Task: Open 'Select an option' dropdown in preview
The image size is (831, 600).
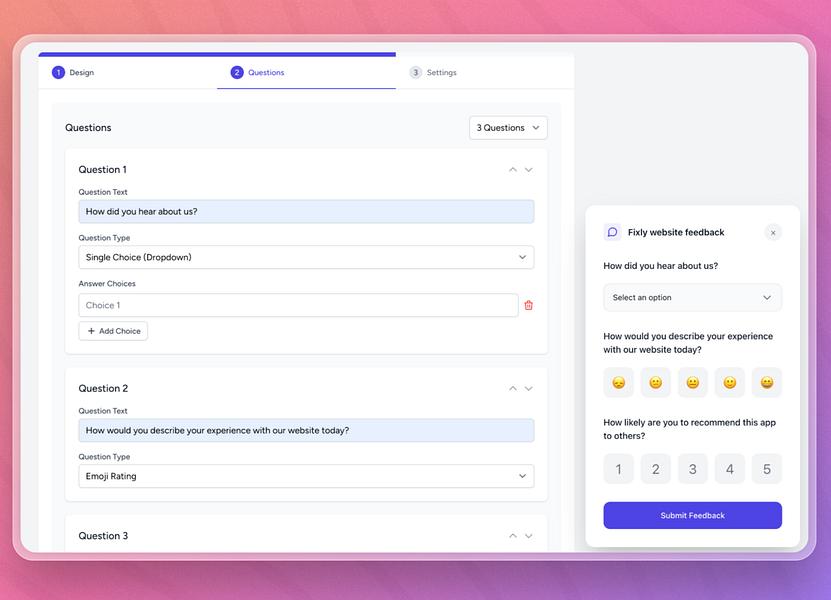Action: [693, 297]
